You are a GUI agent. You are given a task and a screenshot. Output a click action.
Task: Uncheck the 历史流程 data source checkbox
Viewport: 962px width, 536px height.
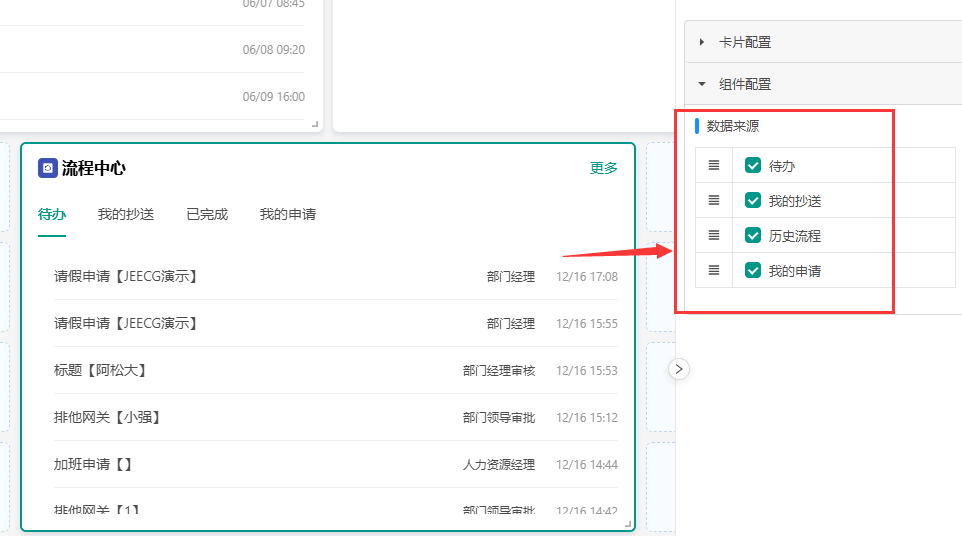coord(753,235)
